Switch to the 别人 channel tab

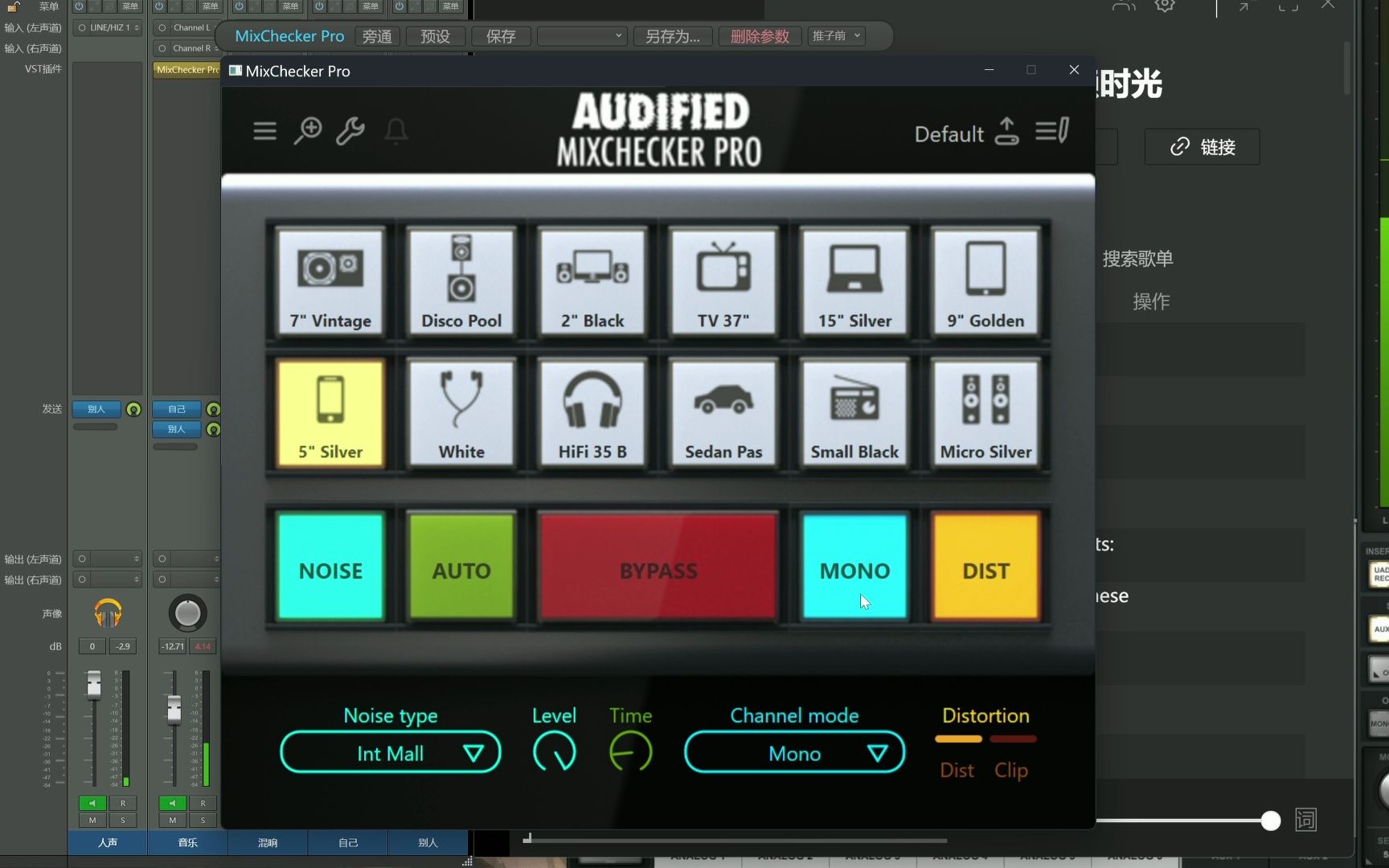[x=428, y=842]
